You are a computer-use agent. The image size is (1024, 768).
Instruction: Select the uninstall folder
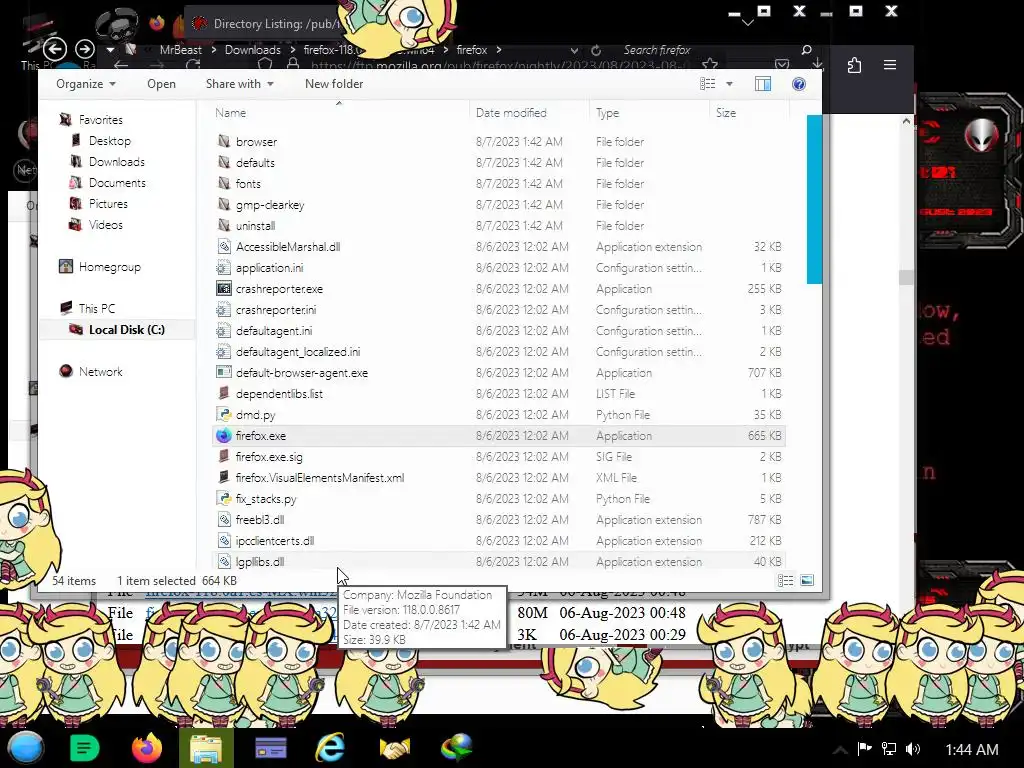(x=255, y=225)
